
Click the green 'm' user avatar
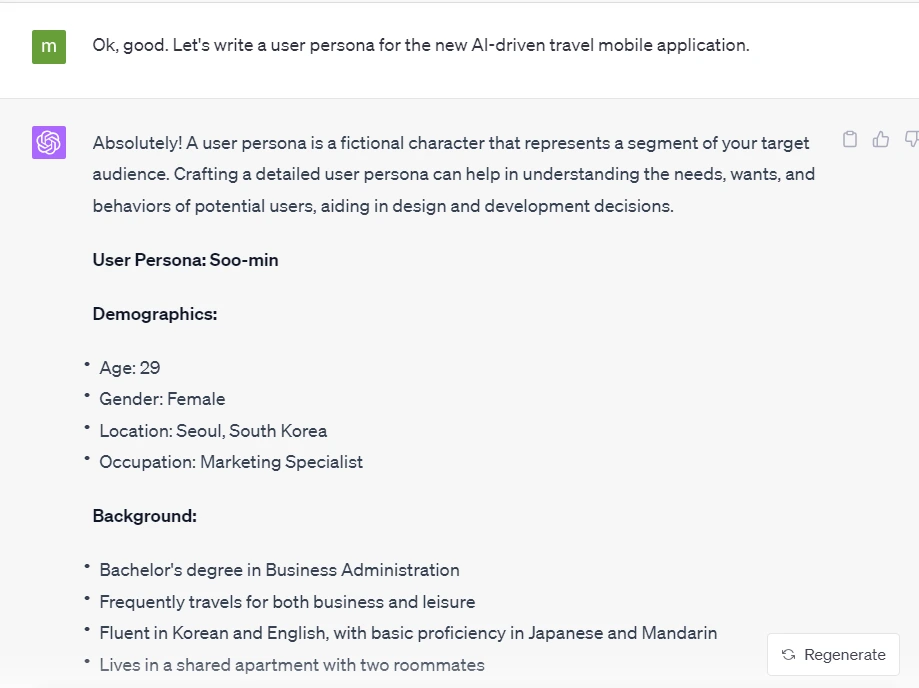pyautogui.click(x=49, y=47)
